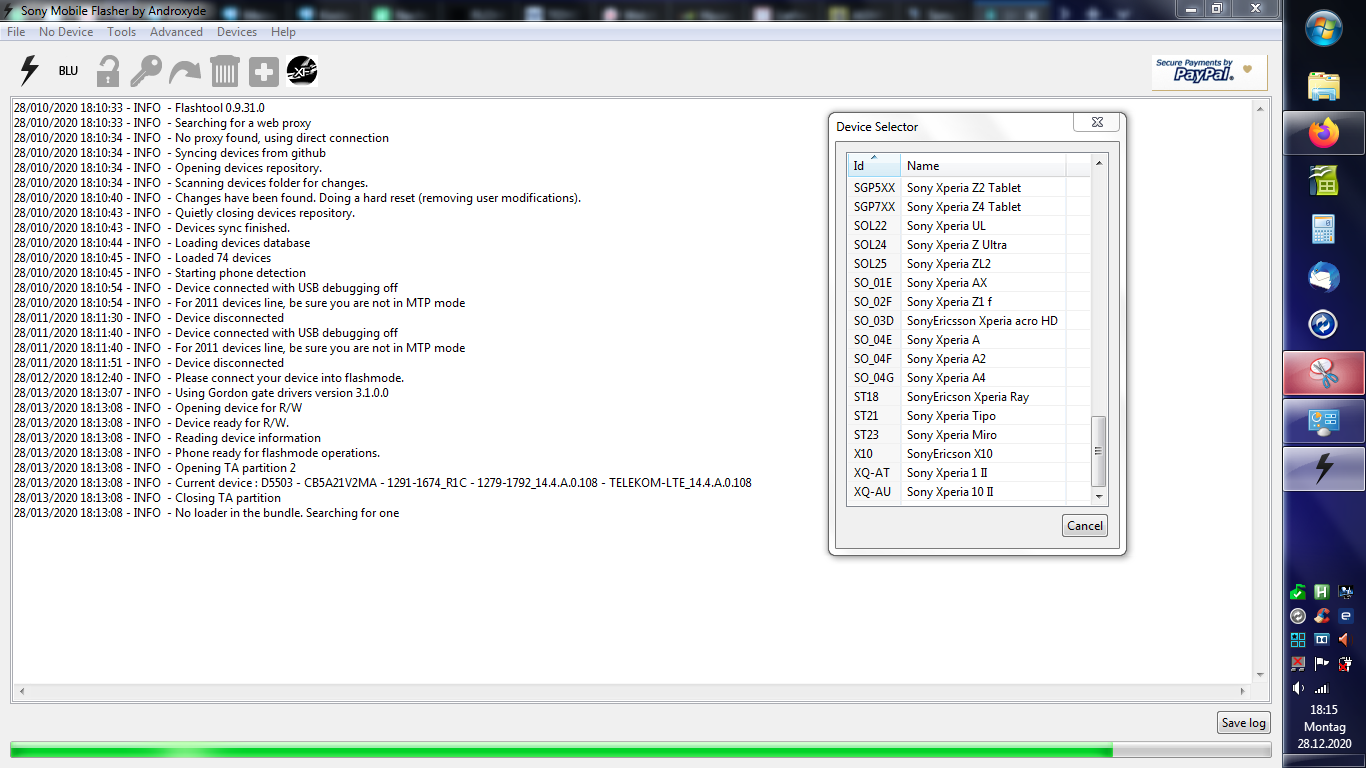Select SO_03D Xperia acro HD row
Viewport: 1366px width, 768px height.
click(969, 320)
